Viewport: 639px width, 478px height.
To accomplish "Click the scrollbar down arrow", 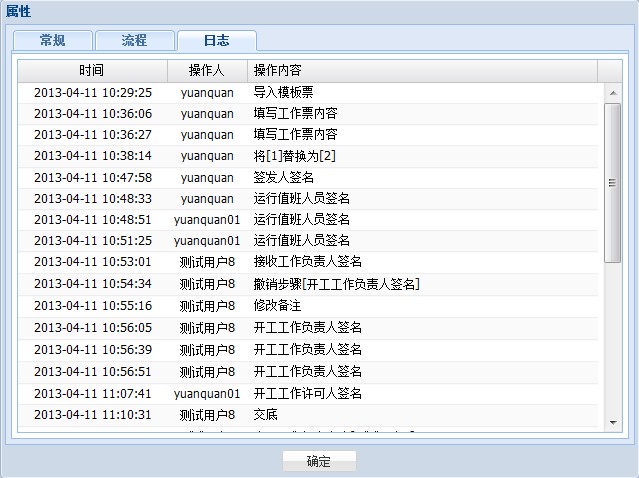I will [x=613, y=422].
